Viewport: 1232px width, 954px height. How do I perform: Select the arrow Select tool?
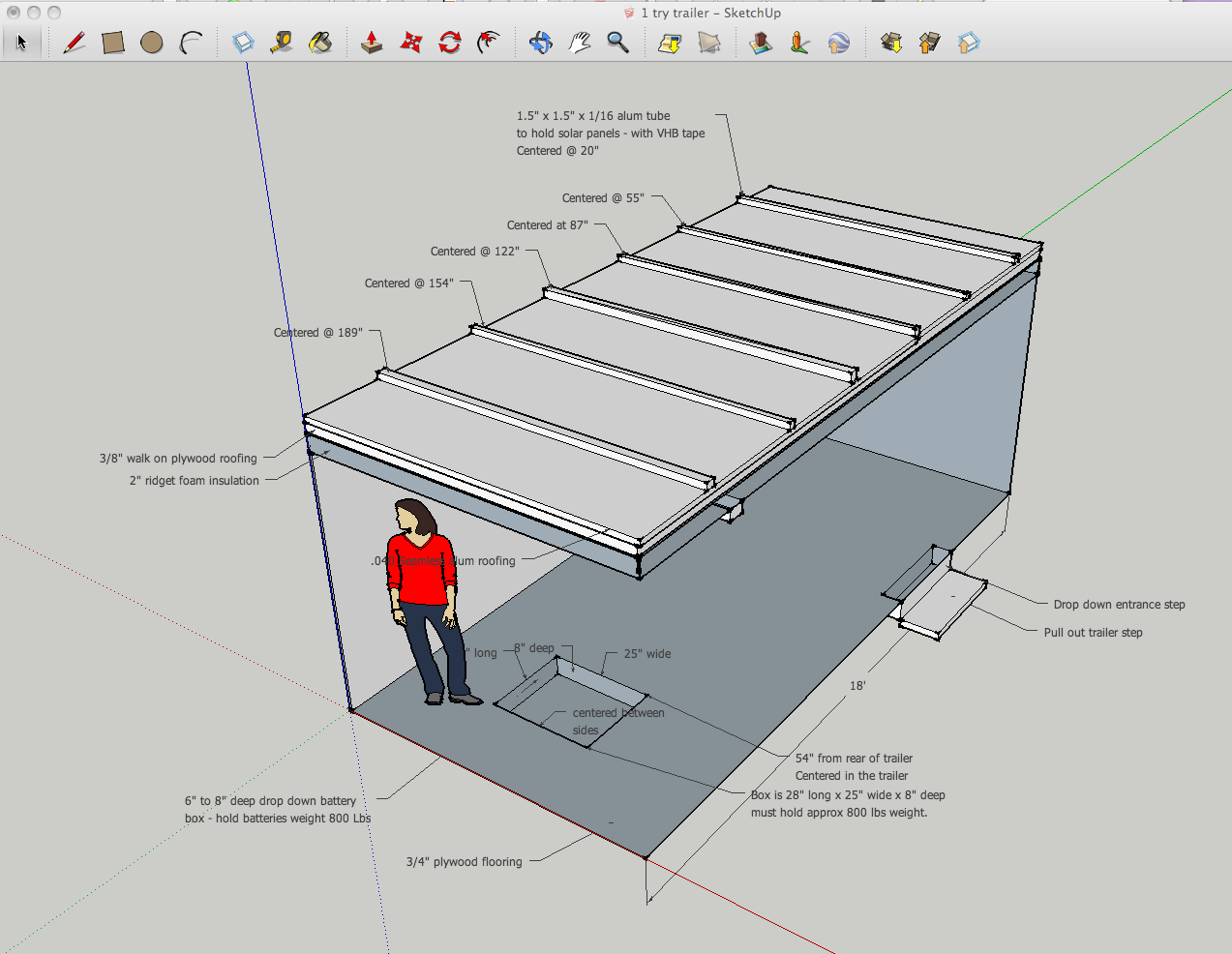(x=21, y=43)
